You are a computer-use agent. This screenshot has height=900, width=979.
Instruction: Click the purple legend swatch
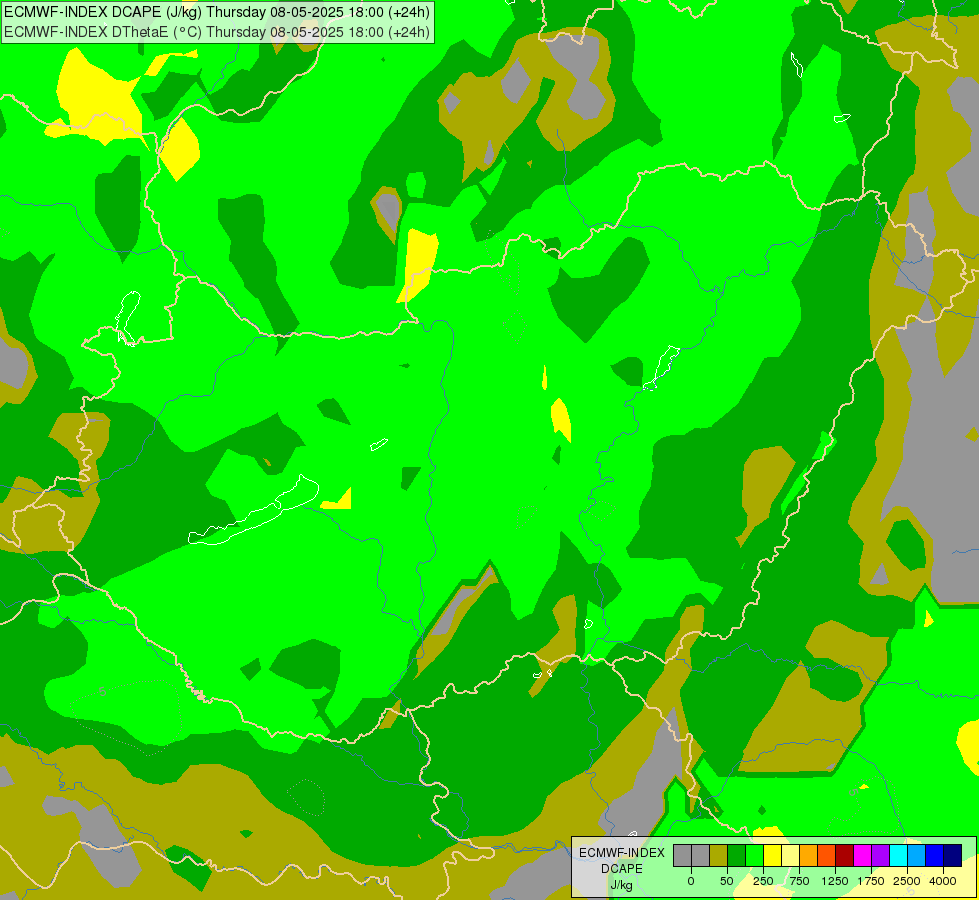pyautogui.click(x=881, y=856)
